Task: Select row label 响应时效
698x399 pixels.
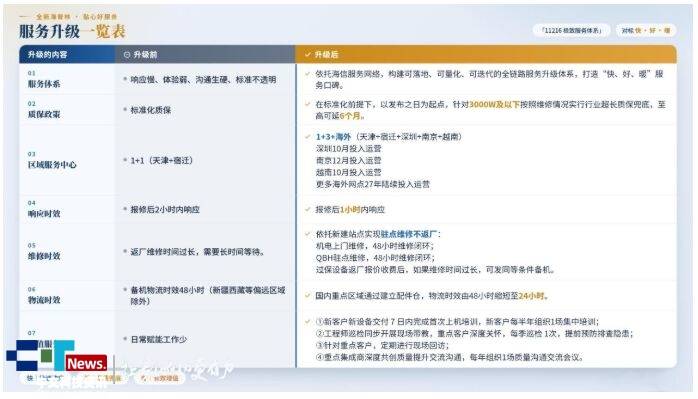Action: pyautogui.click(x=44, y=213)
